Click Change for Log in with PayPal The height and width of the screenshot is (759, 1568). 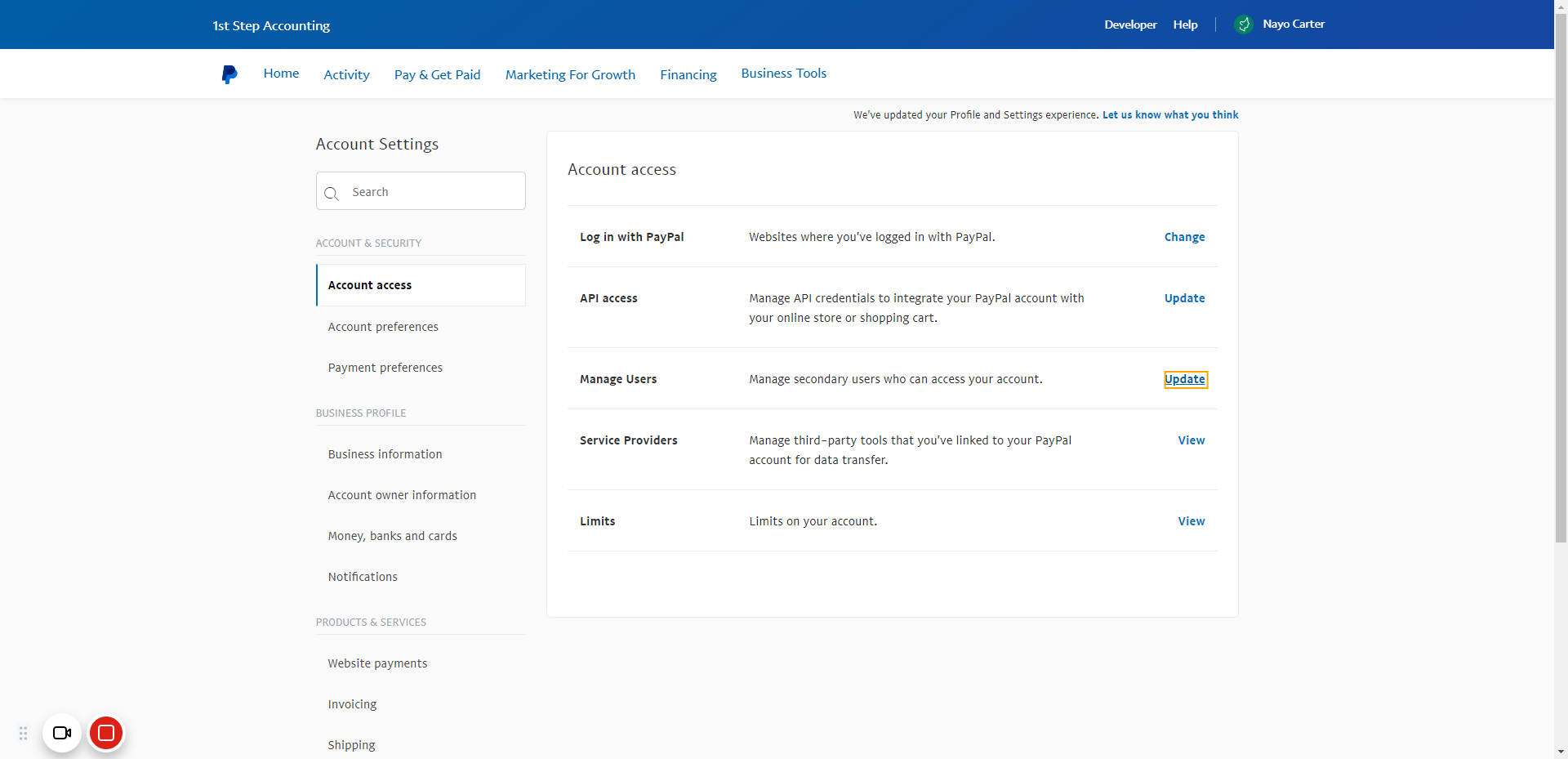click(1184, 237)
